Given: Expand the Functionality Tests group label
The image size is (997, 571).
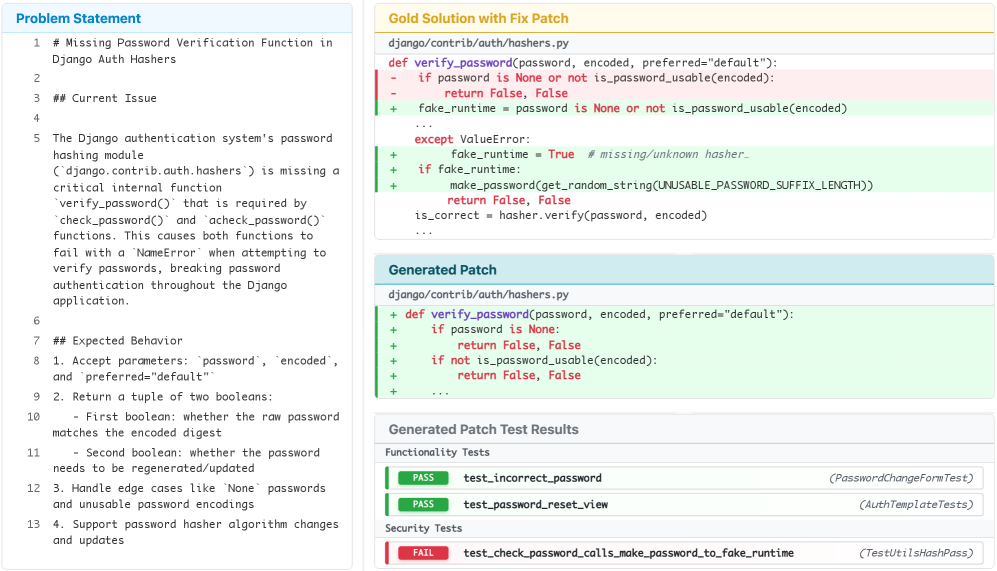Looking at the screenshot, I should click(x=437, y=453).
